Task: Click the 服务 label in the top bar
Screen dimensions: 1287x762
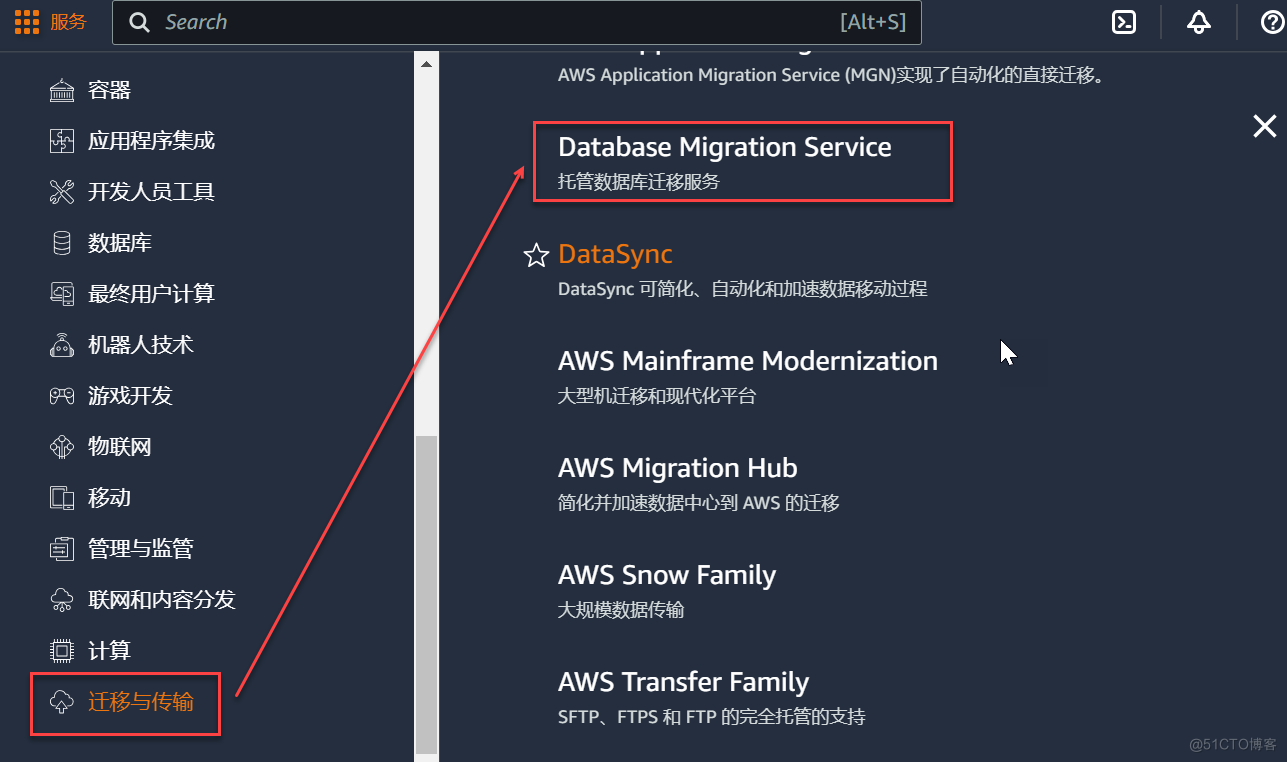Action: [x=69, y=22]
